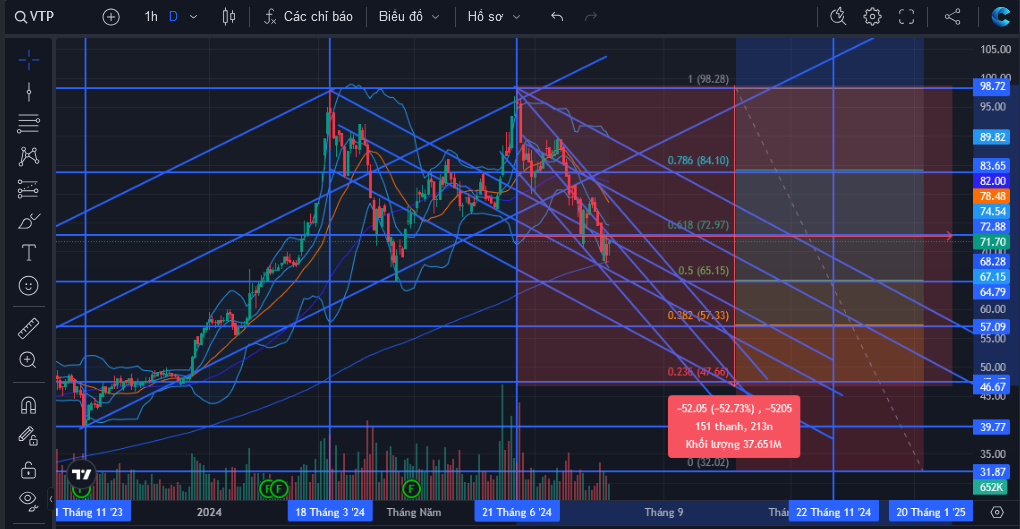Click the green F event marker near Tháng Năm

[x=411, y=488]
